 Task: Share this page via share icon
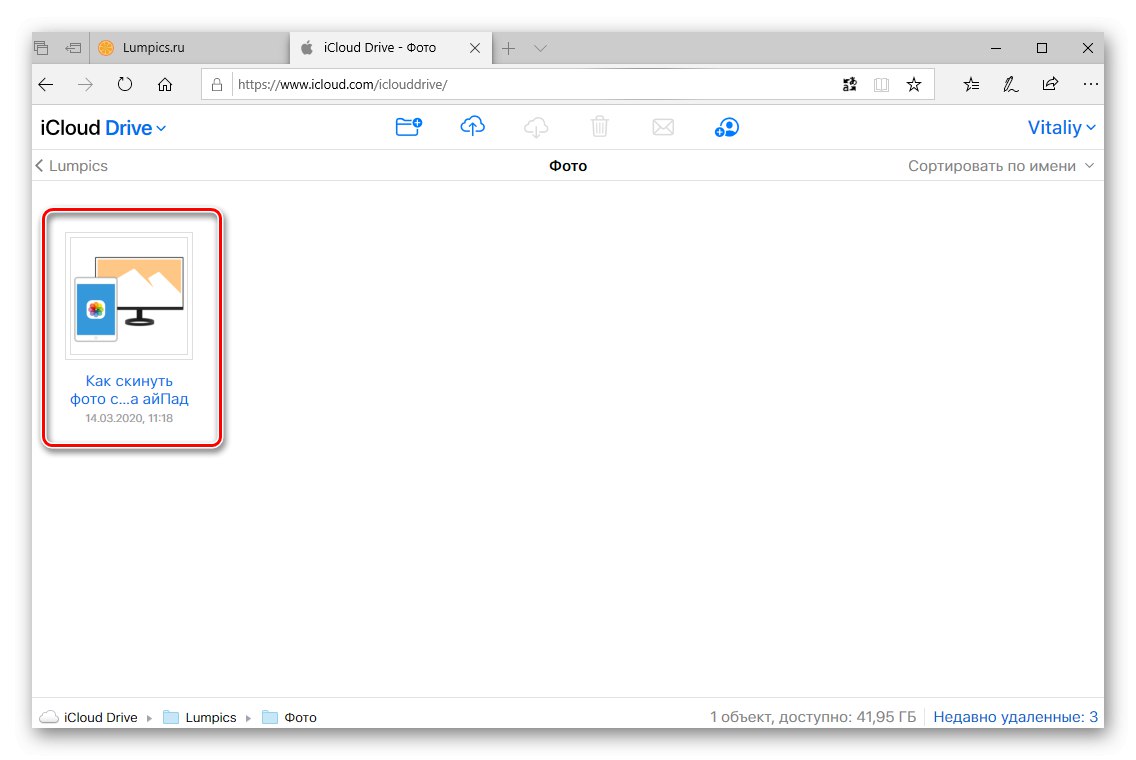coord(1051,84)
